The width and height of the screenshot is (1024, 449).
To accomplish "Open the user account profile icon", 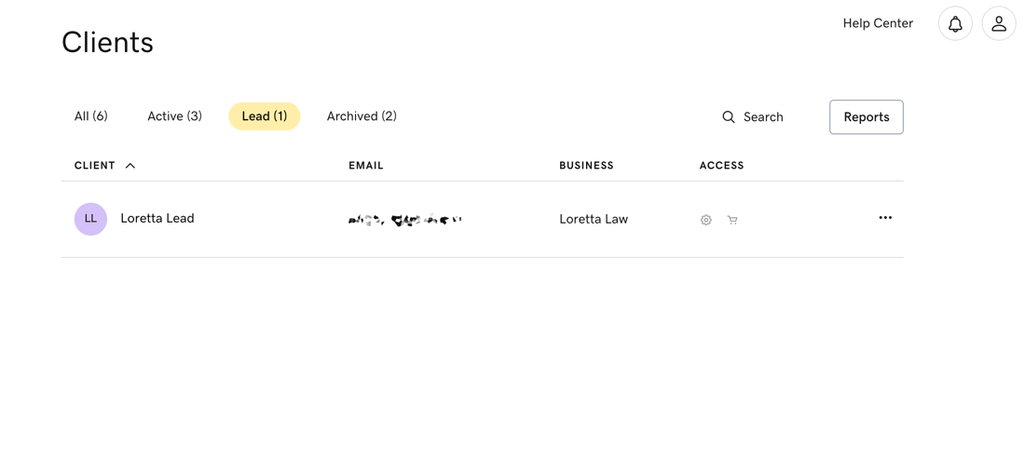I will [x=998, y=24].
